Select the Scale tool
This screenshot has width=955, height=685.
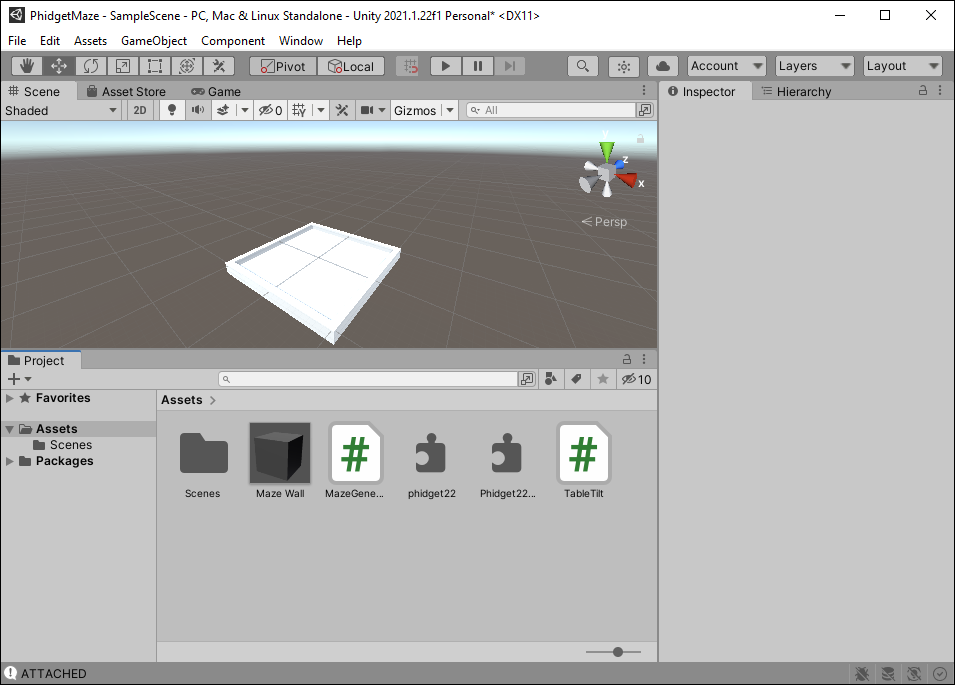click(122, 66)
